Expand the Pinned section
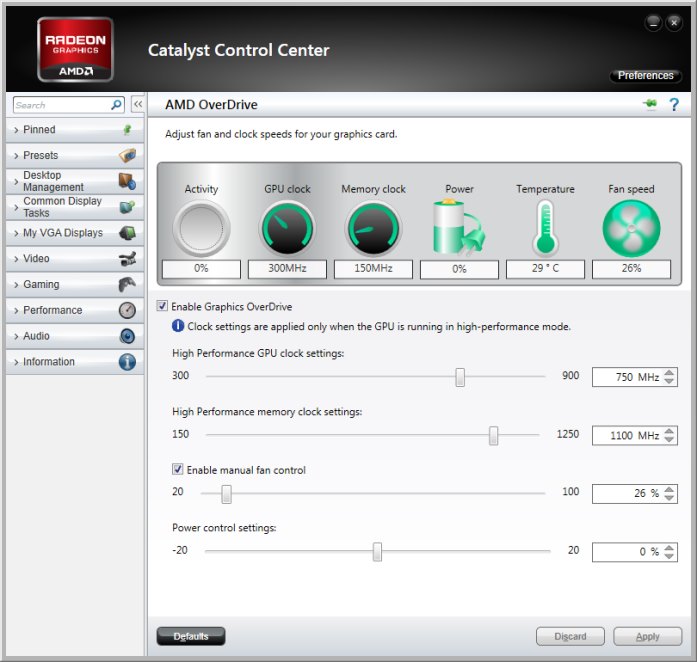The image size is (697, 662). (x=16, y=130)
